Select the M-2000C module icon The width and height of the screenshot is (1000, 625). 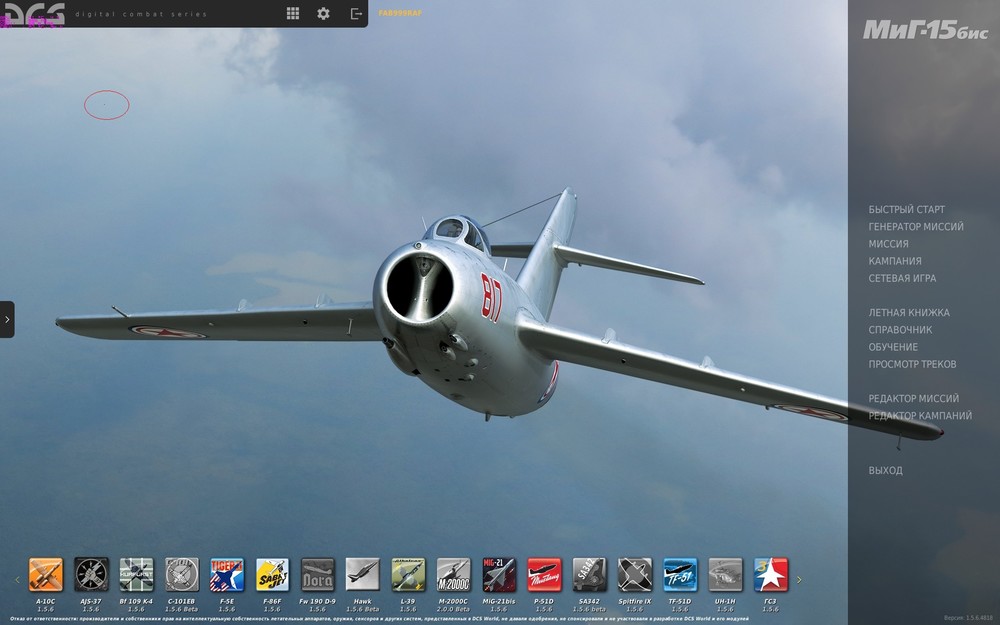pyautogui.click(x=453, y=575)
